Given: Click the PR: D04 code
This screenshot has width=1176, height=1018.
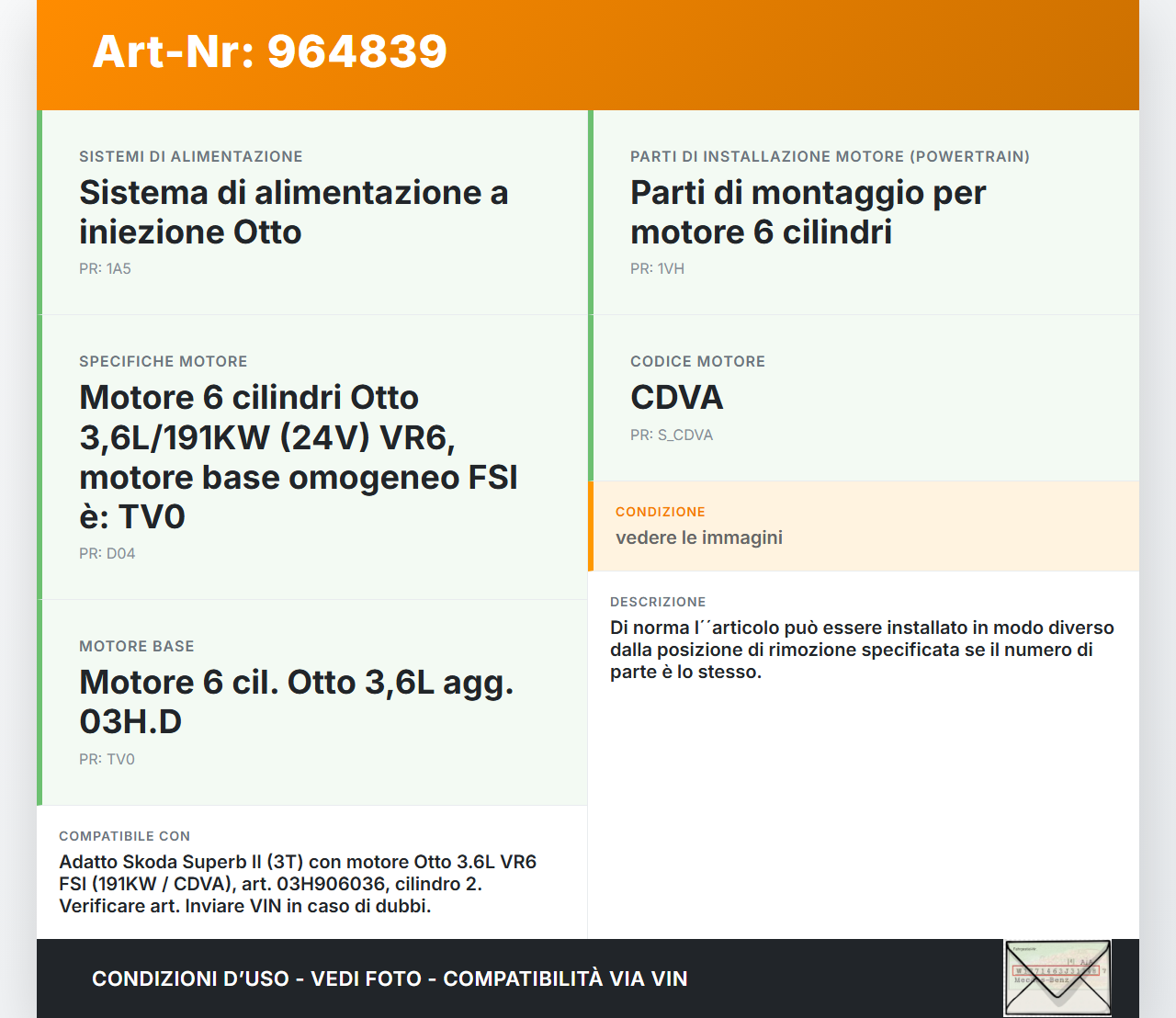Looking at the screenshot, I should pyautogui.click(x=107, y=554).
